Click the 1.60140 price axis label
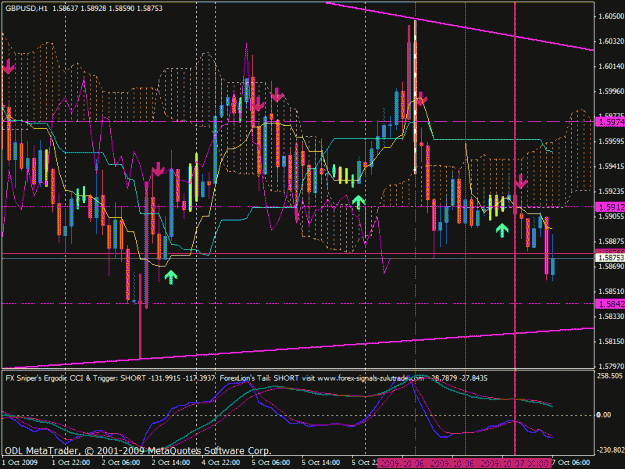The image size is (625, 469). point(611,66)
